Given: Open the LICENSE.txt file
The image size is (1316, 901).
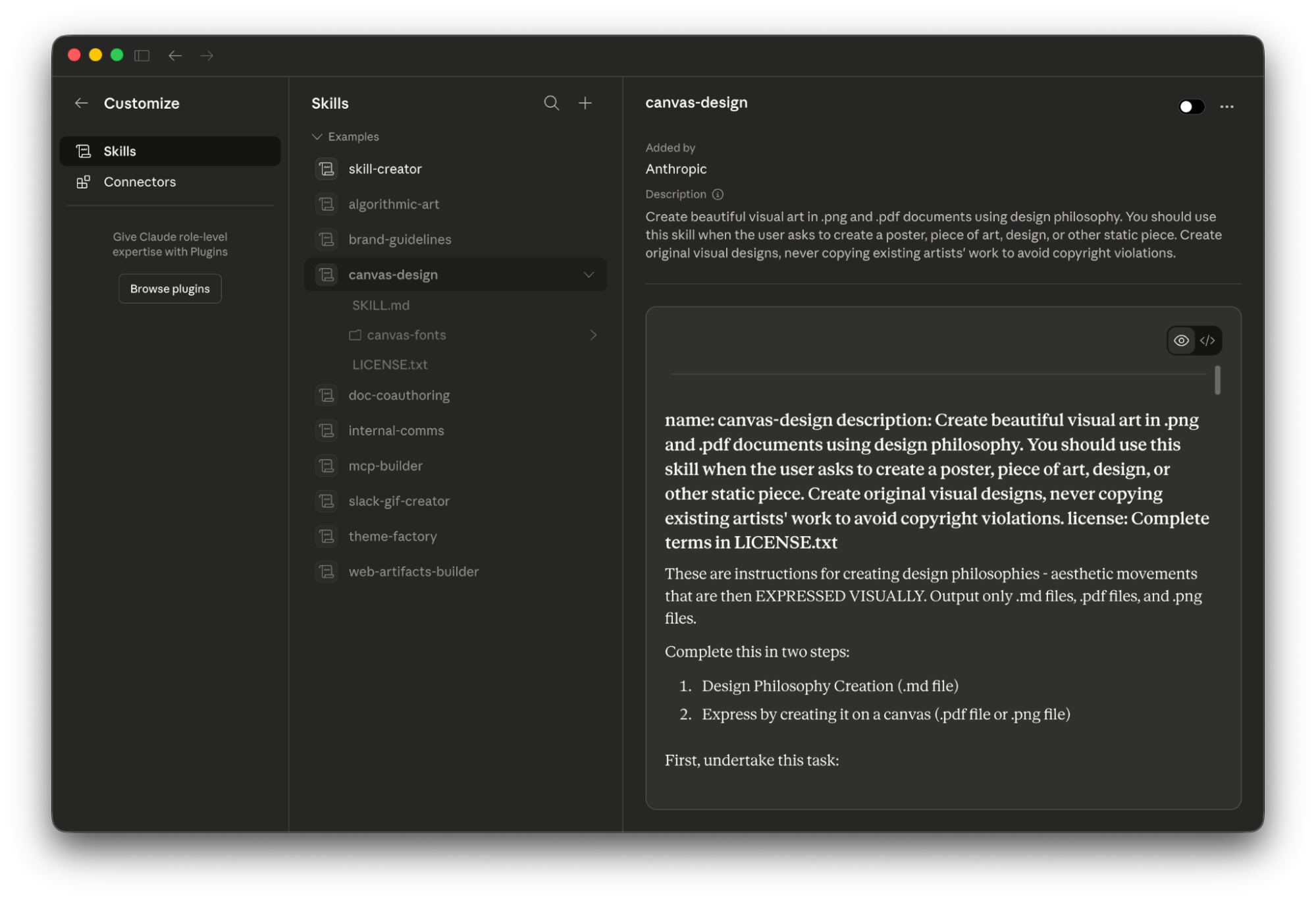Looking at the screenshot, I should coord(390,365).
